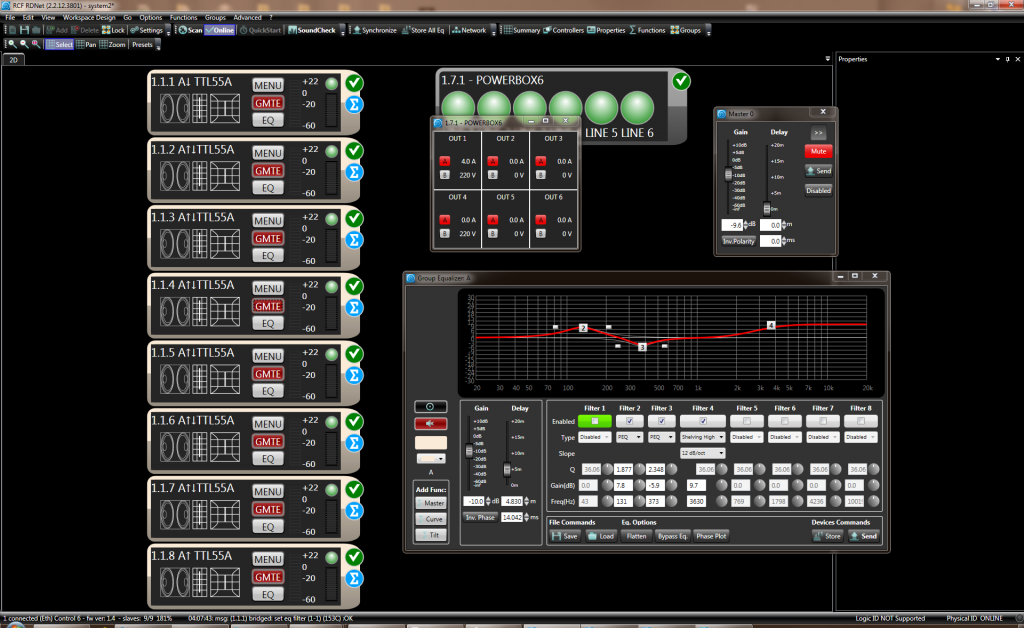1024x628 pixels.
Task: Click the sigma icon on 1.1.3 TTL55A
Action: click(x=355, y=240)
